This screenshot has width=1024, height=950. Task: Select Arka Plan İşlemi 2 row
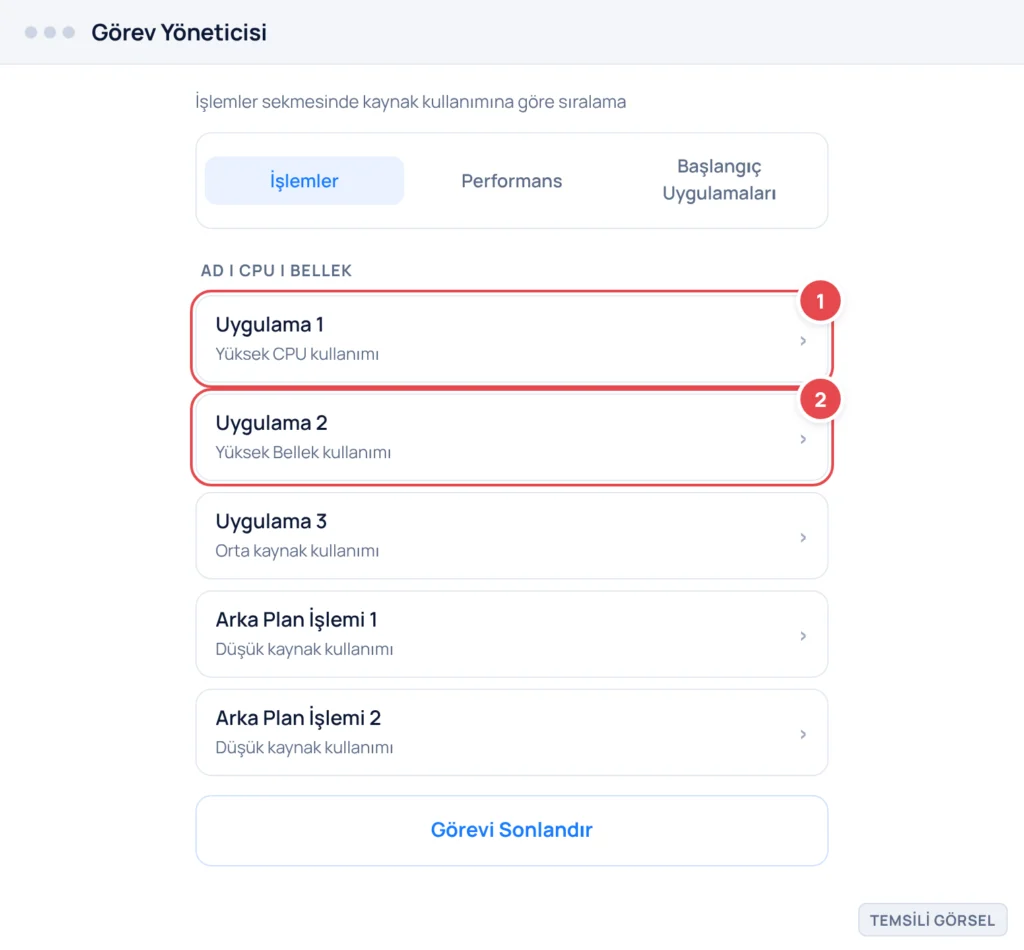511,733
